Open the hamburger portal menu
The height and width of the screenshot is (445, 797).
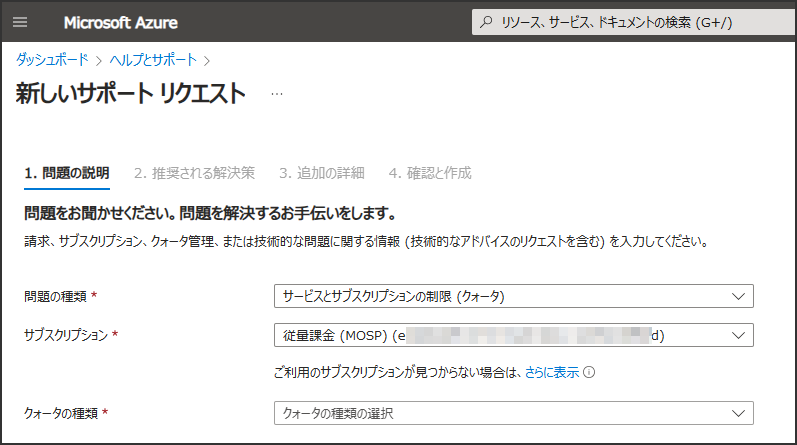pos(20,22)
